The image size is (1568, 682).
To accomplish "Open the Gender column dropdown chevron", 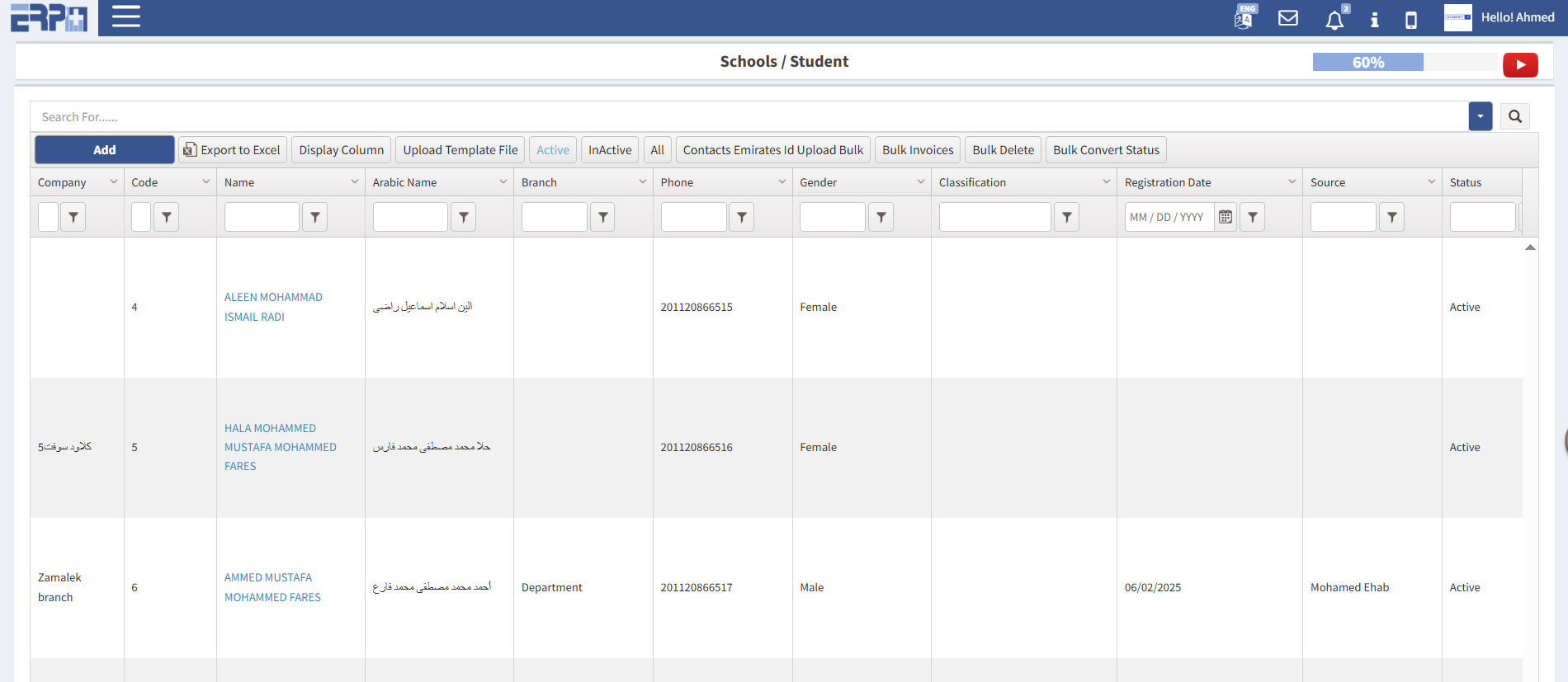I will tap(921, 182).
